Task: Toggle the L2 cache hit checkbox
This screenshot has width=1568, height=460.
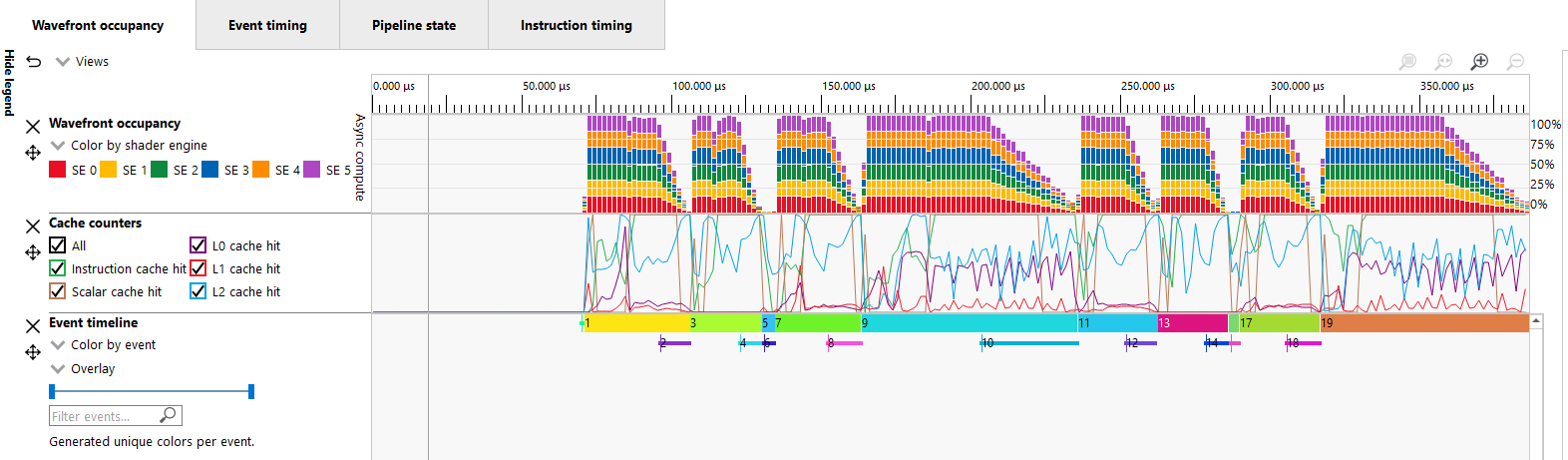Action: tap(198, 291)
